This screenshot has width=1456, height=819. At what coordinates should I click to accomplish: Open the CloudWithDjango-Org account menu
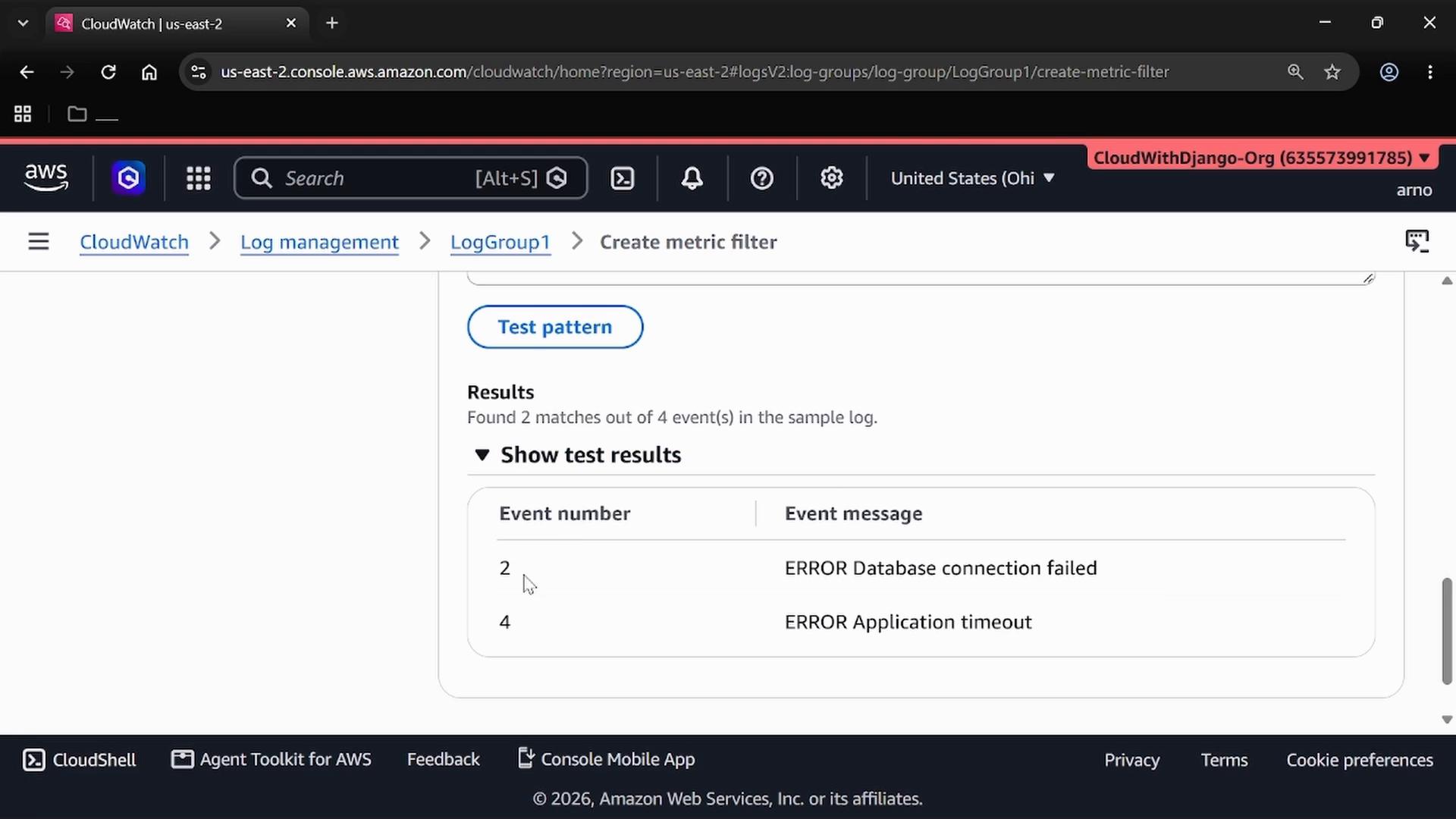(x=1262, y=158)
